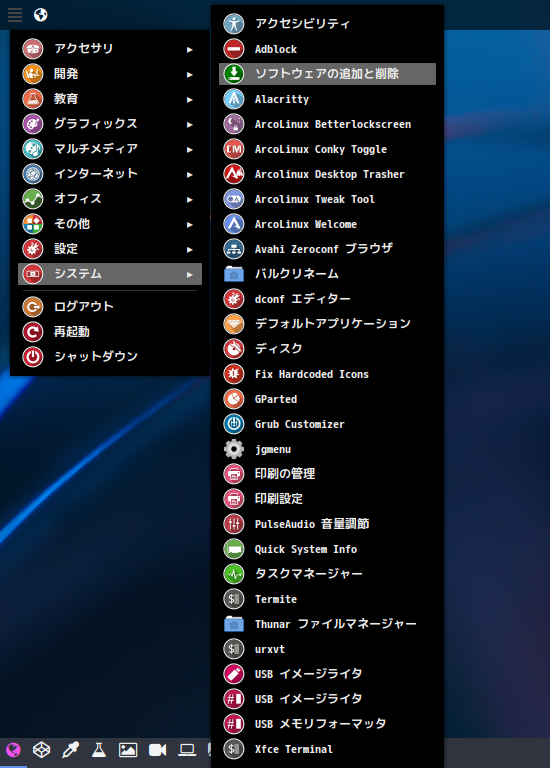Open USB イメージライタ with pink USB-stick icon
550x768 pixels.
(x=327, y=673)
